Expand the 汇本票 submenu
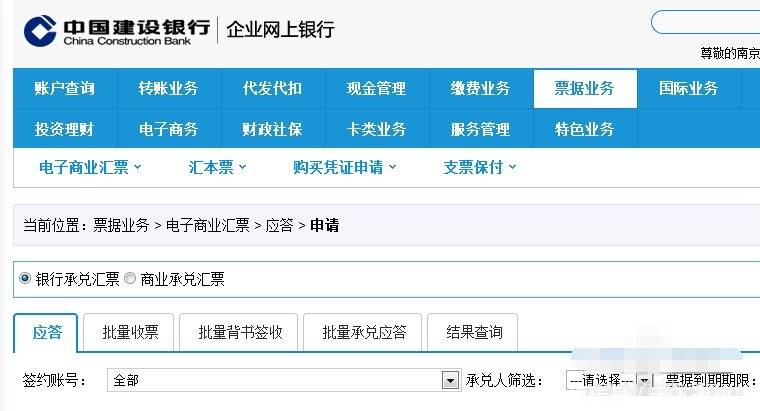 (218, 167)
